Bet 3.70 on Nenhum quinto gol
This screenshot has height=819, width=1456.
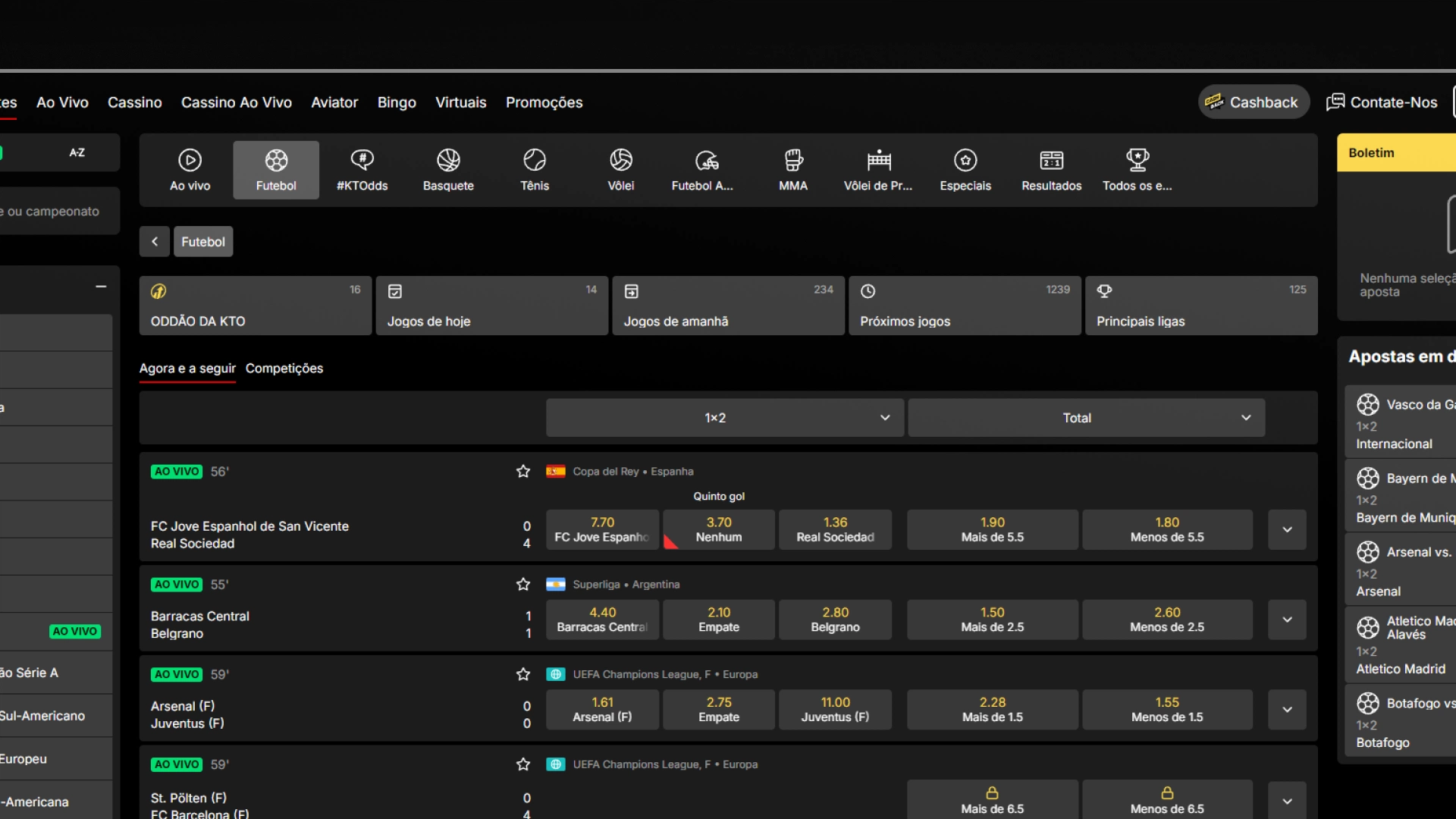(719, 529)
